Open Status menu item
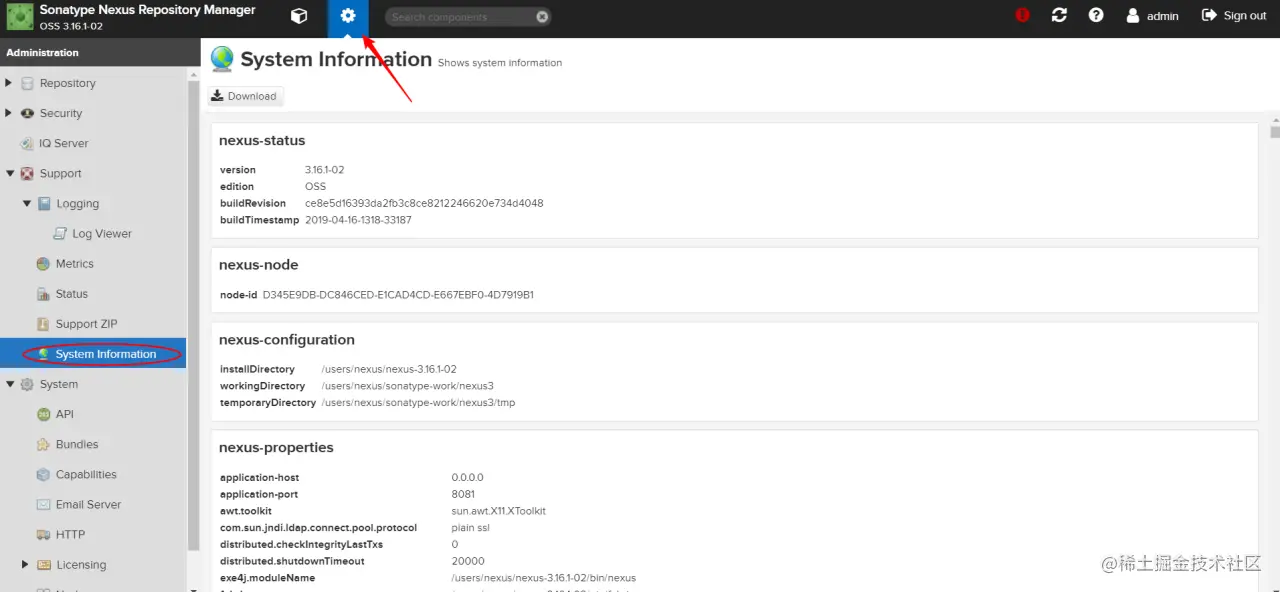The image size is (1280, 592). coord(72,294)
